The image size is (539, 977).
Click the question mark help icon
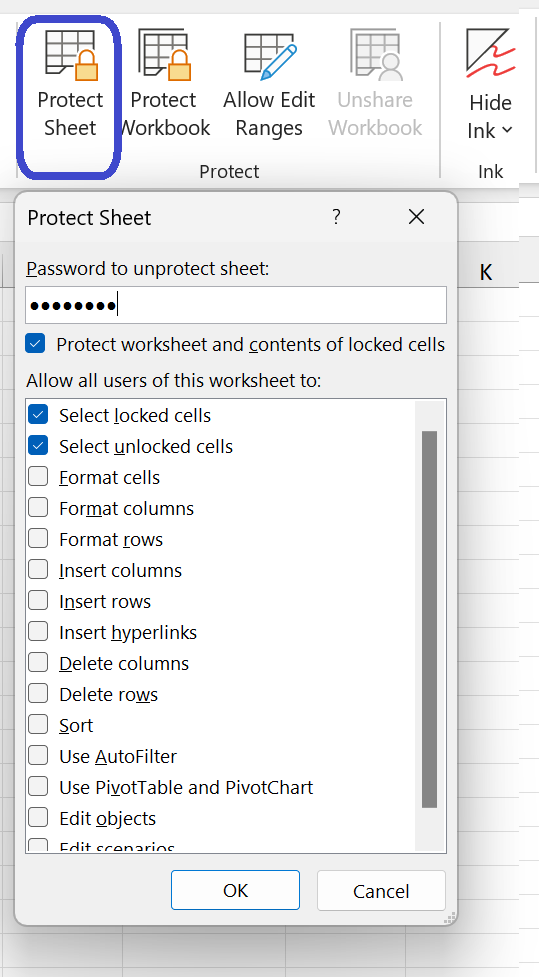(336, 217)
